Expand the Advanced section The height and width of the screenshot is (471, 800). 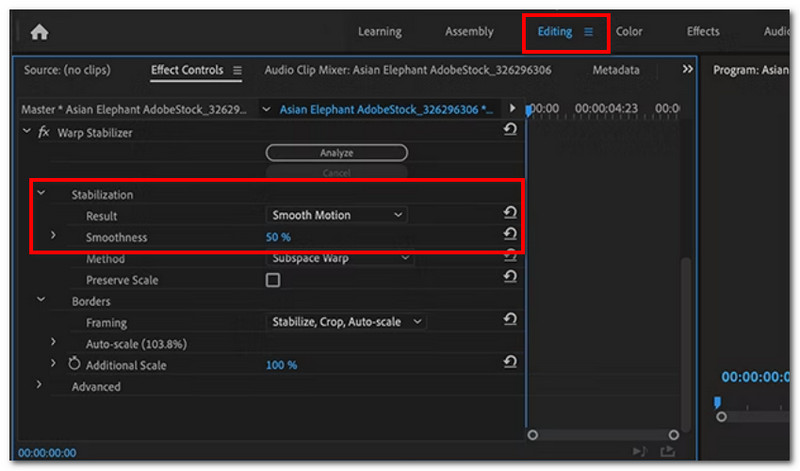pyautogui.click(x=39, y=385)
